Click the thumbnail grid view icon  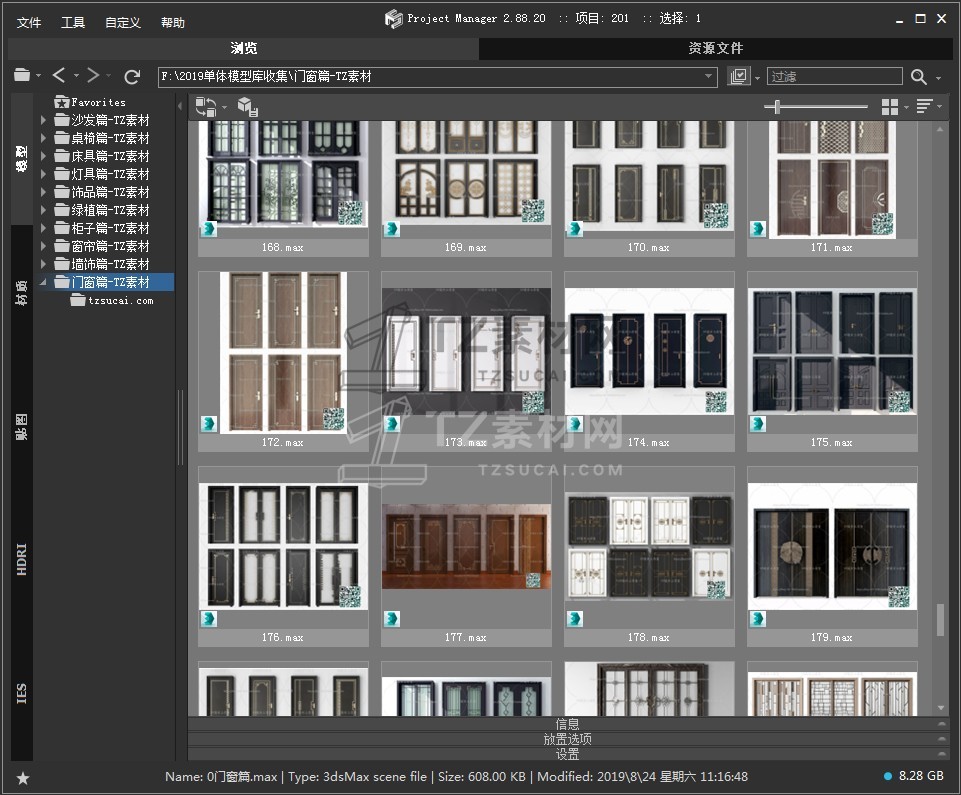pos(889,106)
